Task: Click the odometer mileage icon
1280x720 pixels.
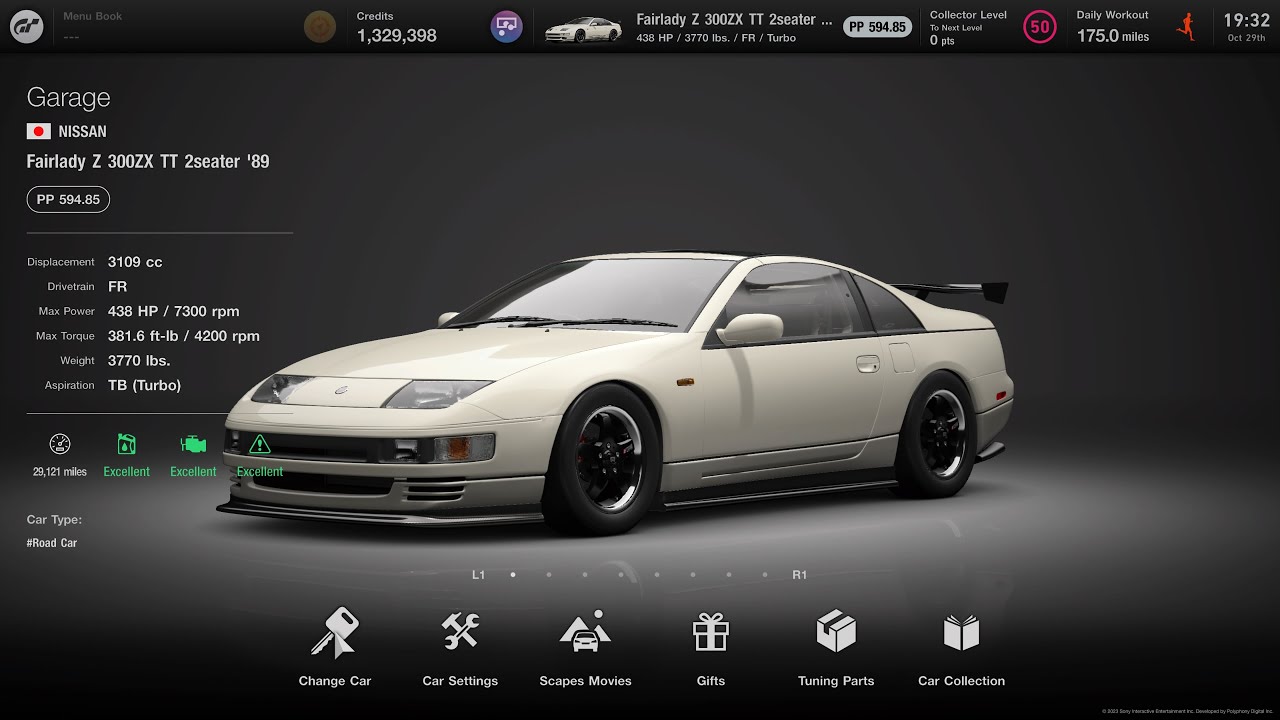Action: click(60, 444)
